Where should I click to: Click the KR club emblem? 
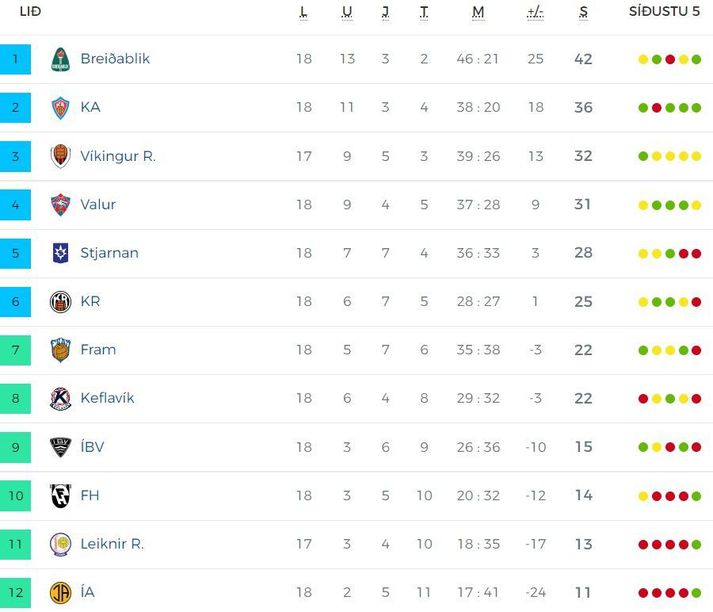60,301
